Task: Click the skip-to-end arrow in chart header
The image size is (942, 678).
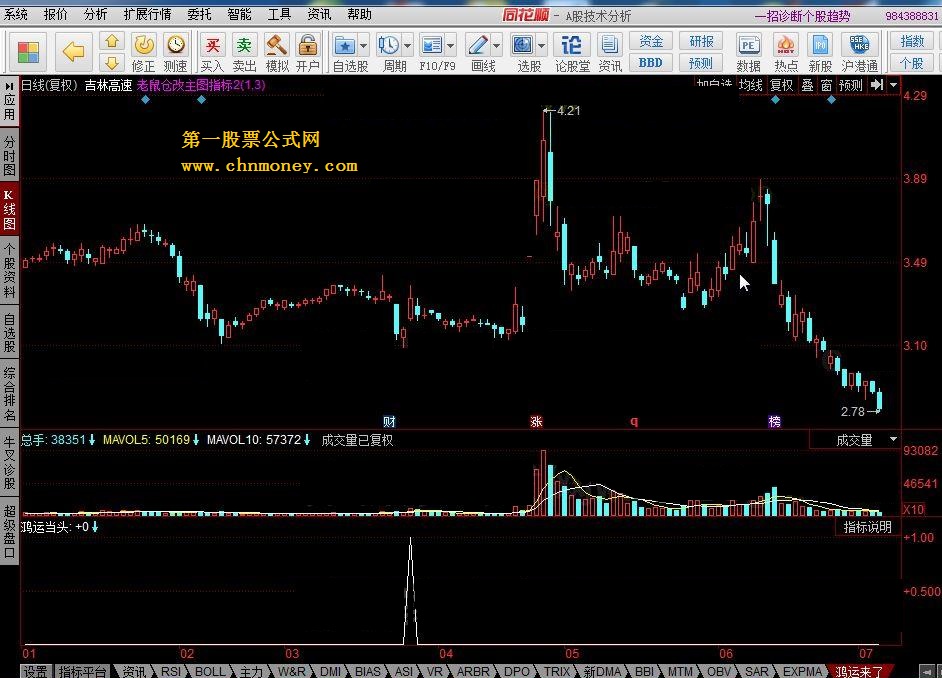Action: click(877, 85)
